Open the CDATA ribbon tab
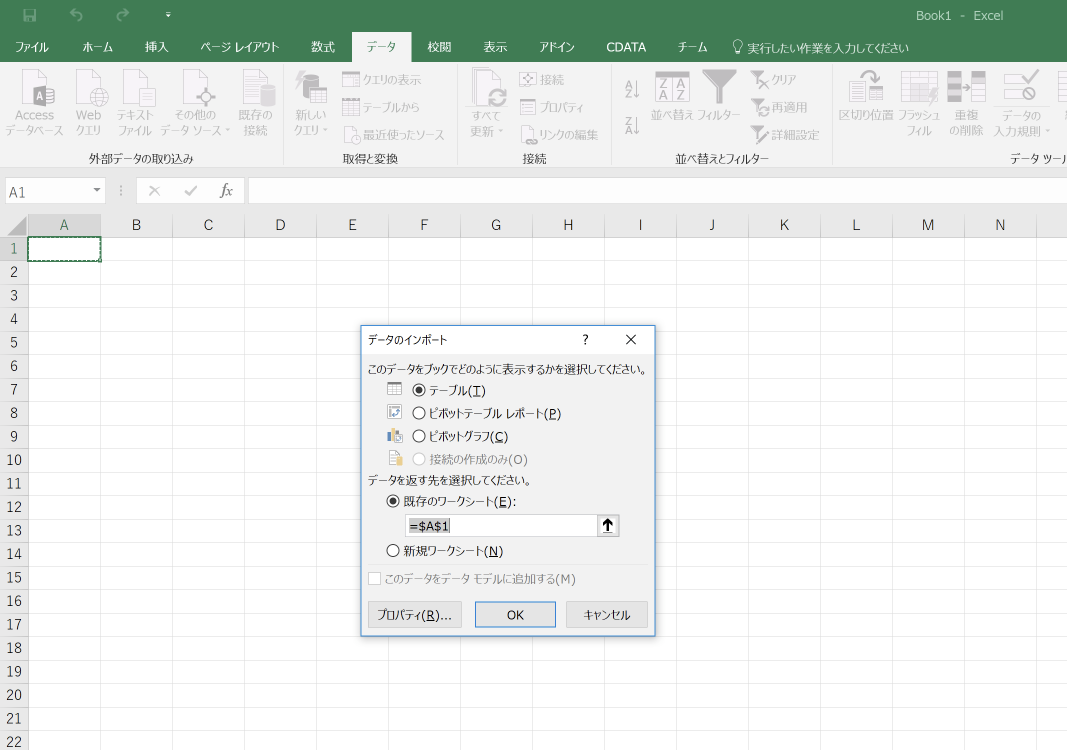This screenshot has width=1067, height=750. pos(625,46)
